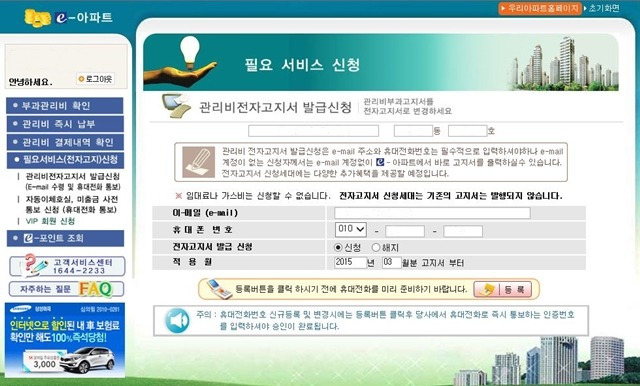This screenshot has height=386, width=640.
Task: Click the lightbulb in hand image
Action: coord(180,61)
